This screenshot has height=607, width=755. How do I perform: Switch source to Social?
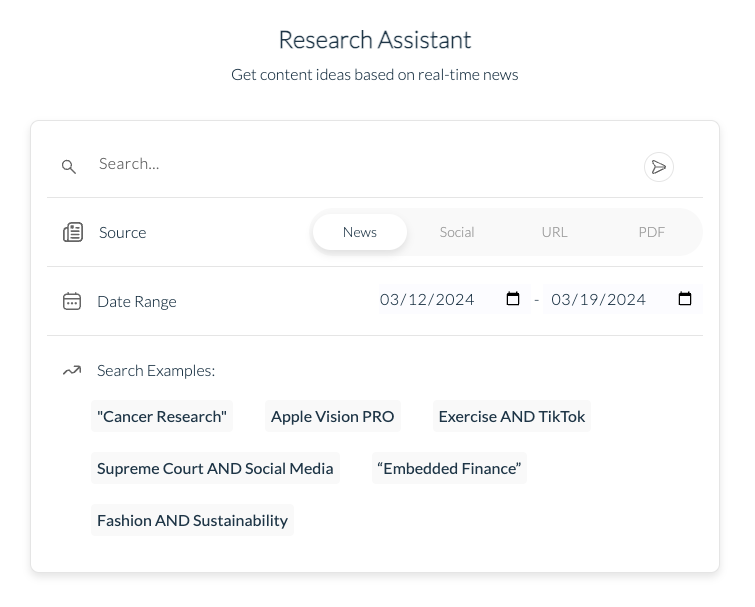pos(457,232)
